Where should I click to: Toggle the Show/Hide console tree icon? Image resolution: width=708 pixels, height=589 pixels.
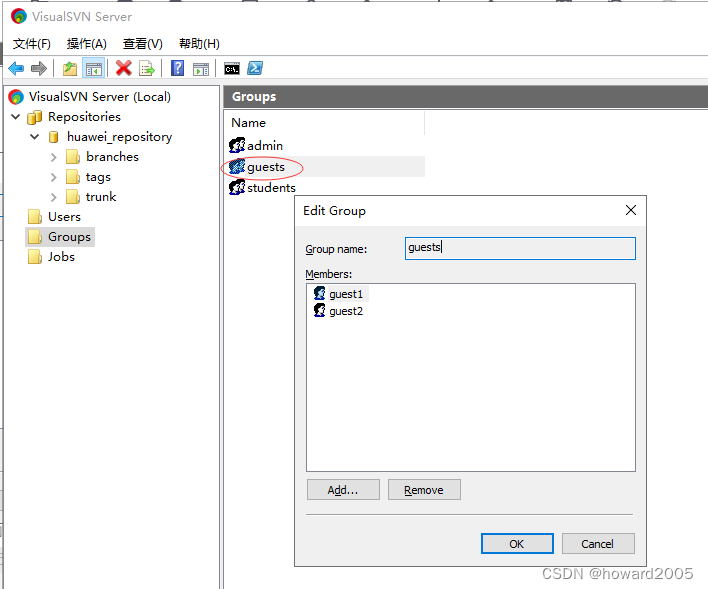pyautogui.click(x=93, y=69)
